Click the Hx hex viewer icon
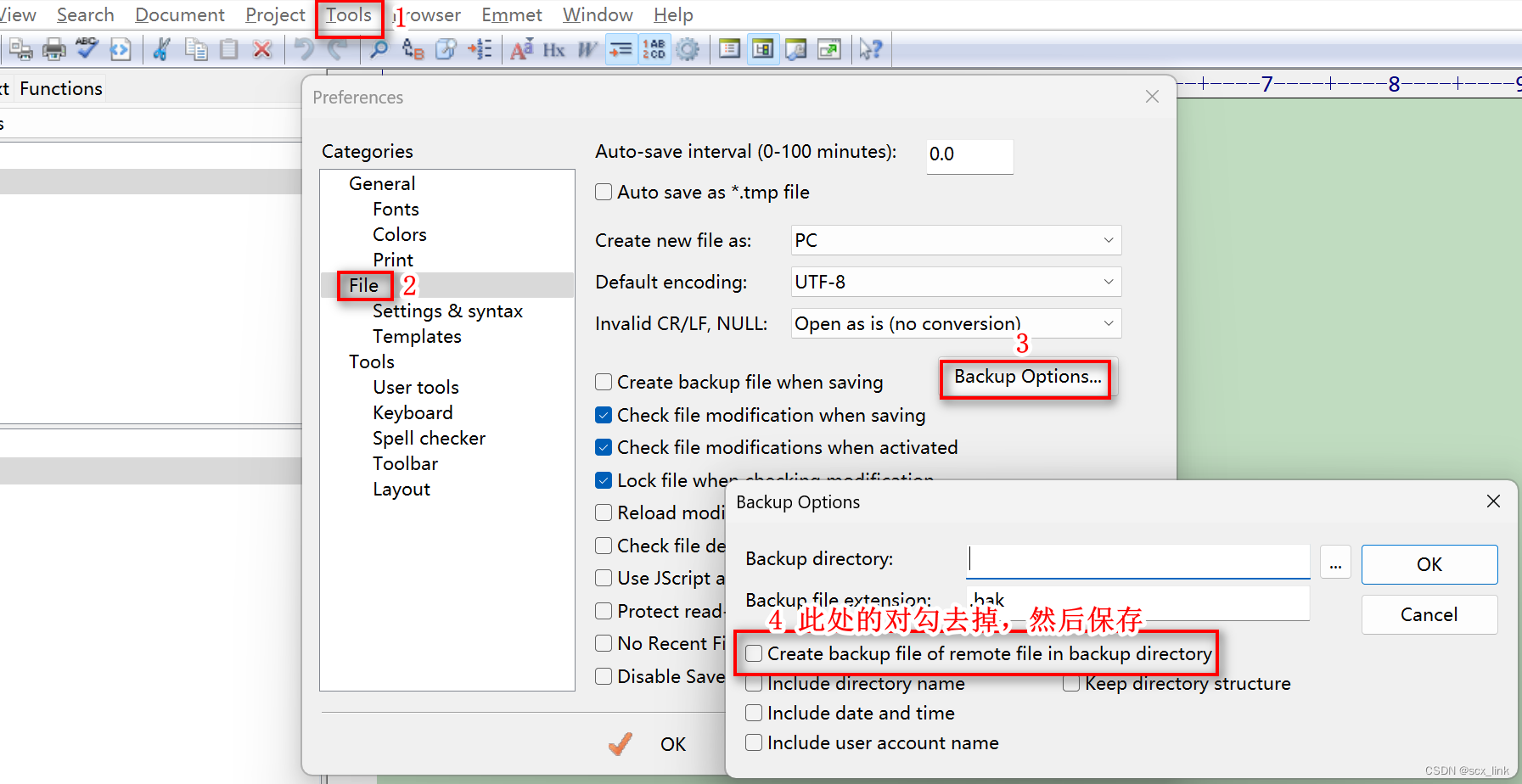Screen dimensions: 1522x784 coord(554,50)
